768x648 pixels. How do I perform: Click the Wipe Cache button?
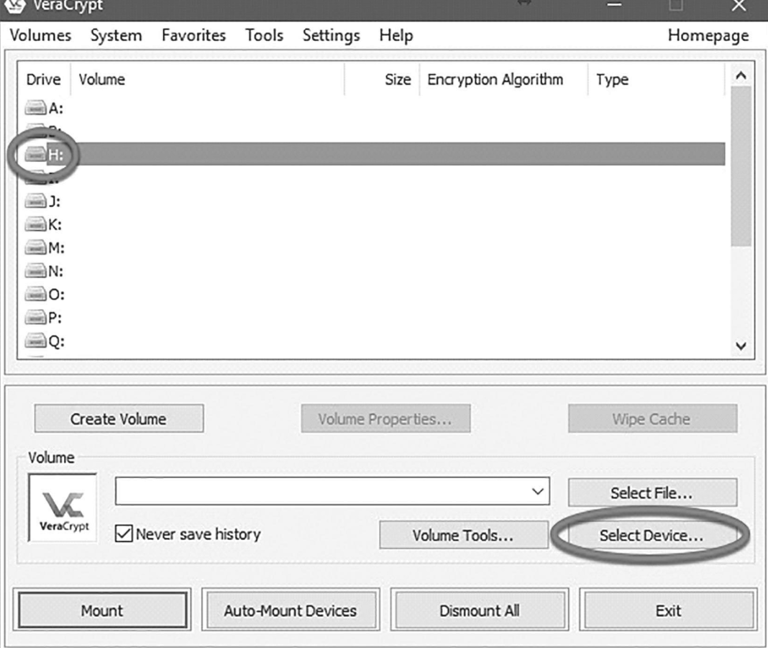tap(652, 419)
